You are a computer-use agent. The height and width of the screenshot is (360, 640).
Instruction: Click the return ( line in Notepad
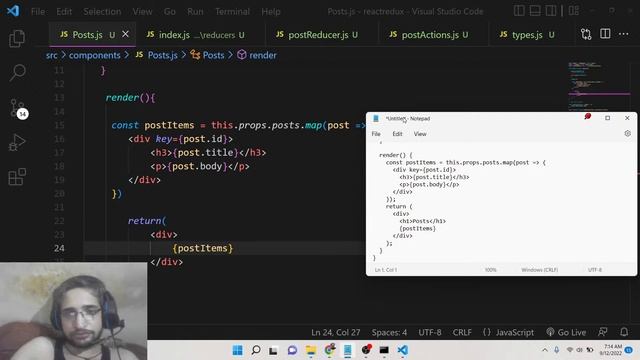coord(399,207)
